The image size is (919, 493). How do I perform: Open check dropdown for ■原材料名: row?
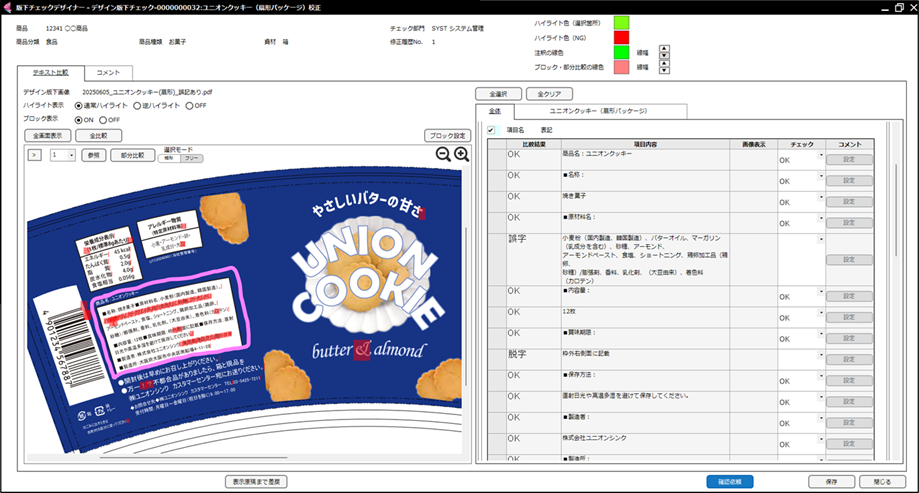pos(821,218)
